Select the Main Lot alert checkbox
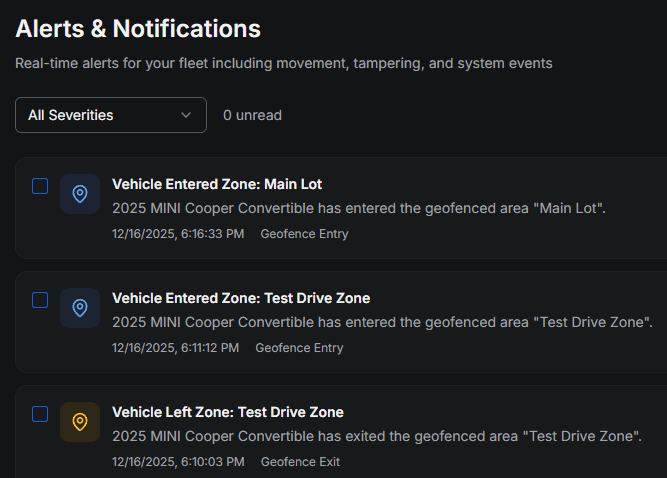This screenshot has width=667, height=478. [x=40, y=186]
